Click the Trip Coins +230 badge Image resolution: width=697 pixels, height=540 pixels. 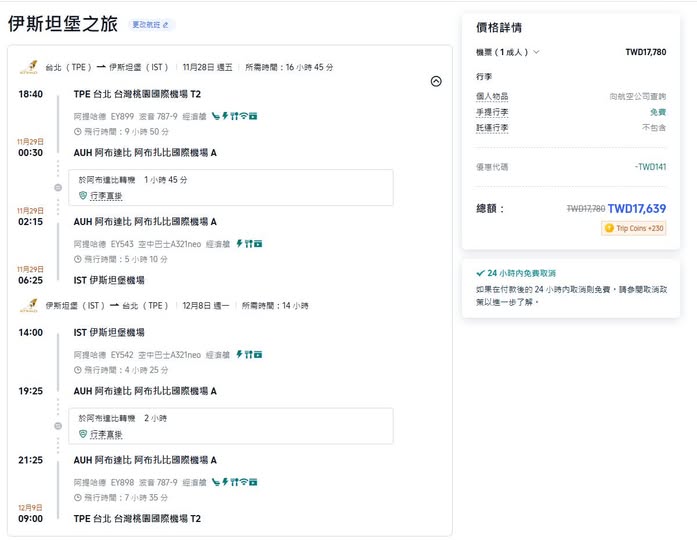[x=633, y=228]
